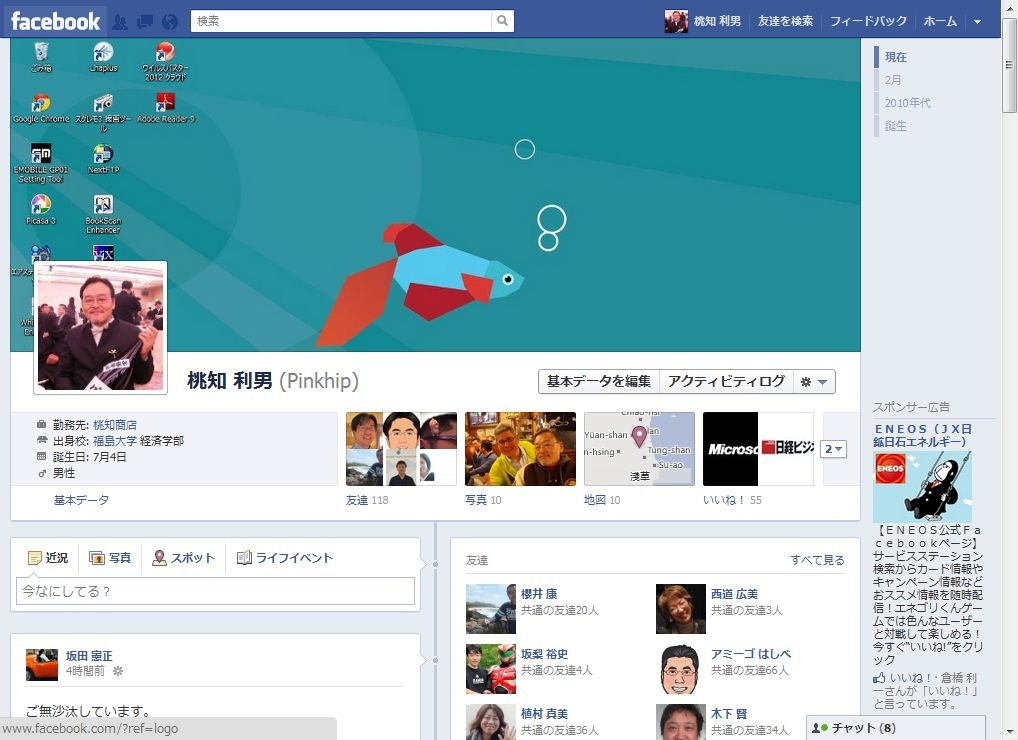The width and height of the screenshot is (1018, 740).
Task: Click the search magnifier button
Action: (x=503, y=21)
